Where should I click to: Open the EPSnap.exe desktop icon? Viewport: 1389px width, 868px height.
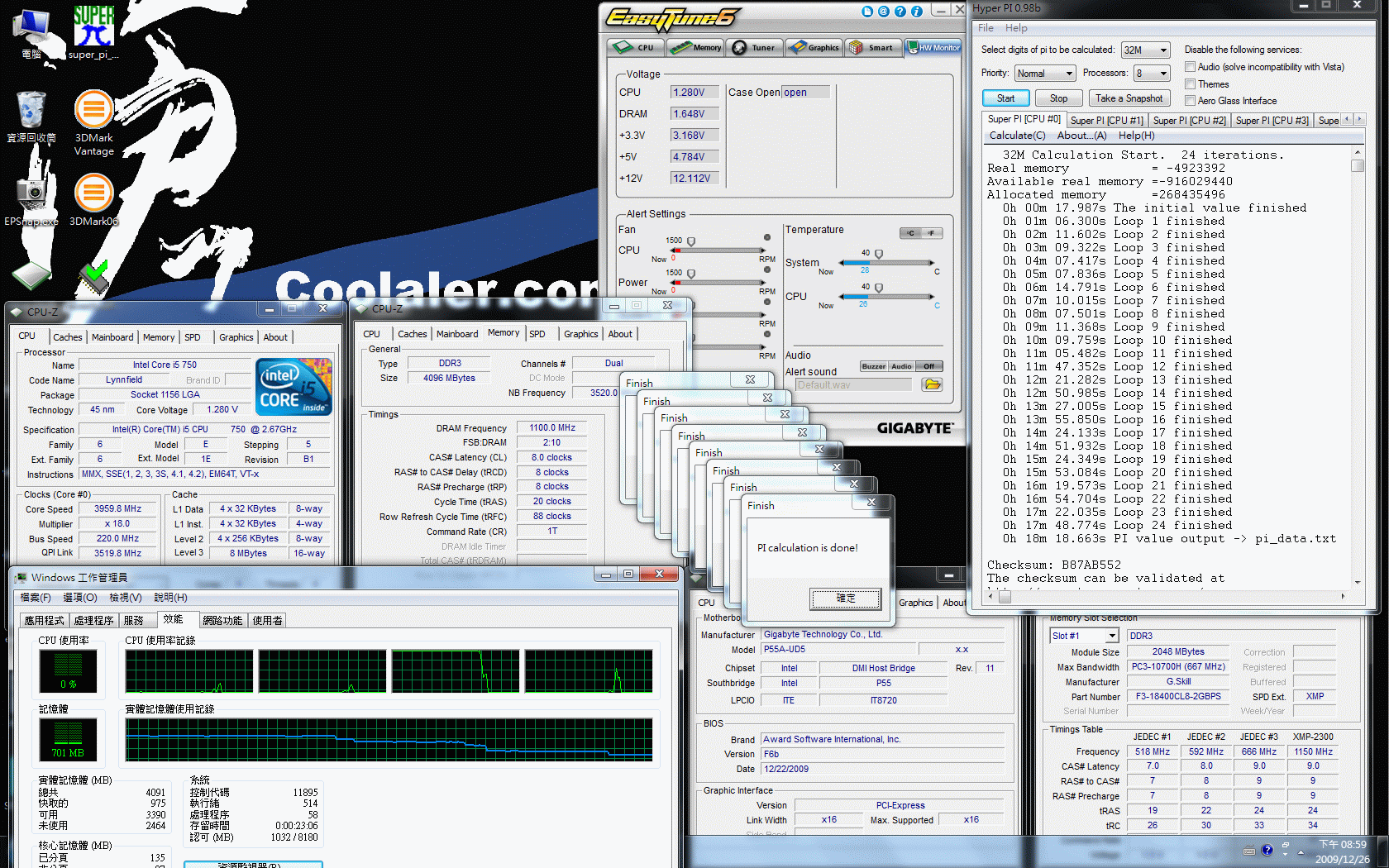pyautogui.click(x=31, y=199)
